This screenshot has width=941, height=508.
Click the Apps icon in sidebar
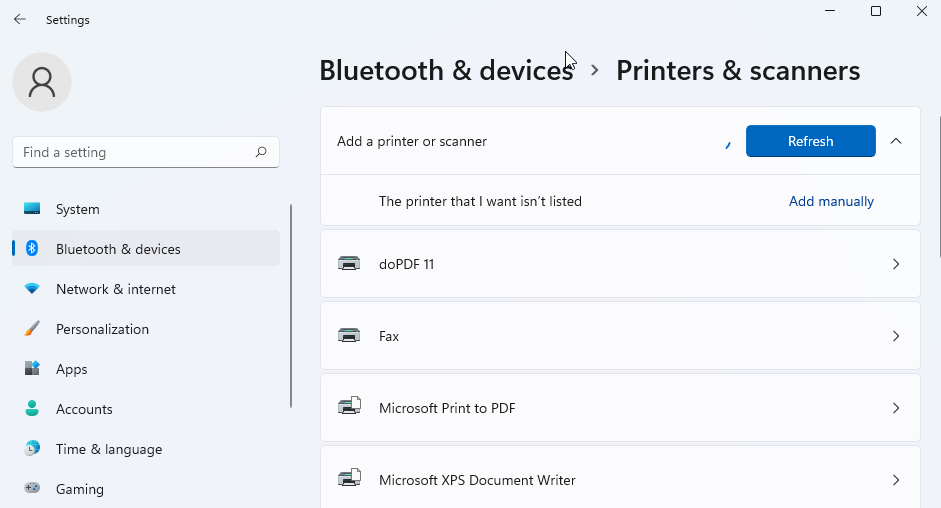pos(32,368)
